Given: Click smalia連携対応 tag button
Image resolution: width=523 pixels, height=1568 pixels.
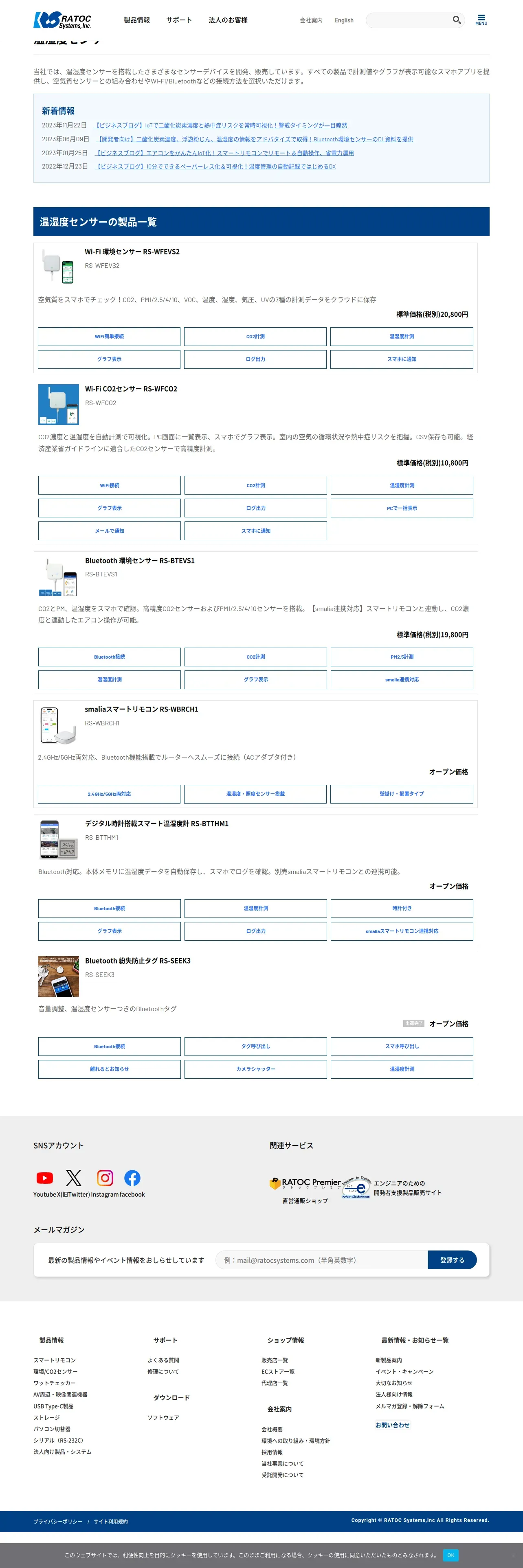Looking at the screenshot, I should click(402, 680).
